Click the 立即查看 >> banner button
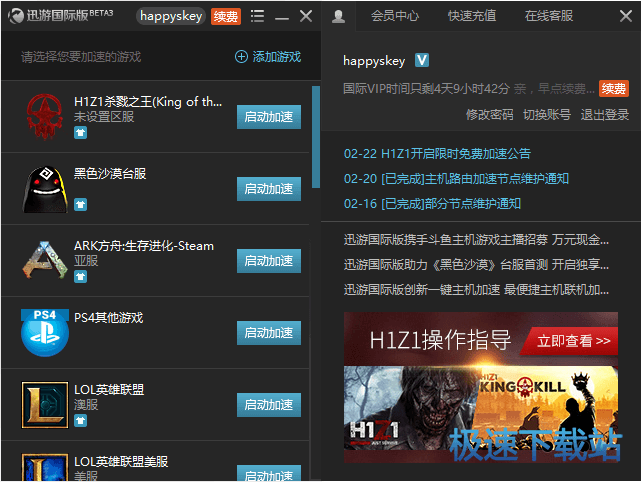This screenshot has width=643, height=482. pos(570,341)
